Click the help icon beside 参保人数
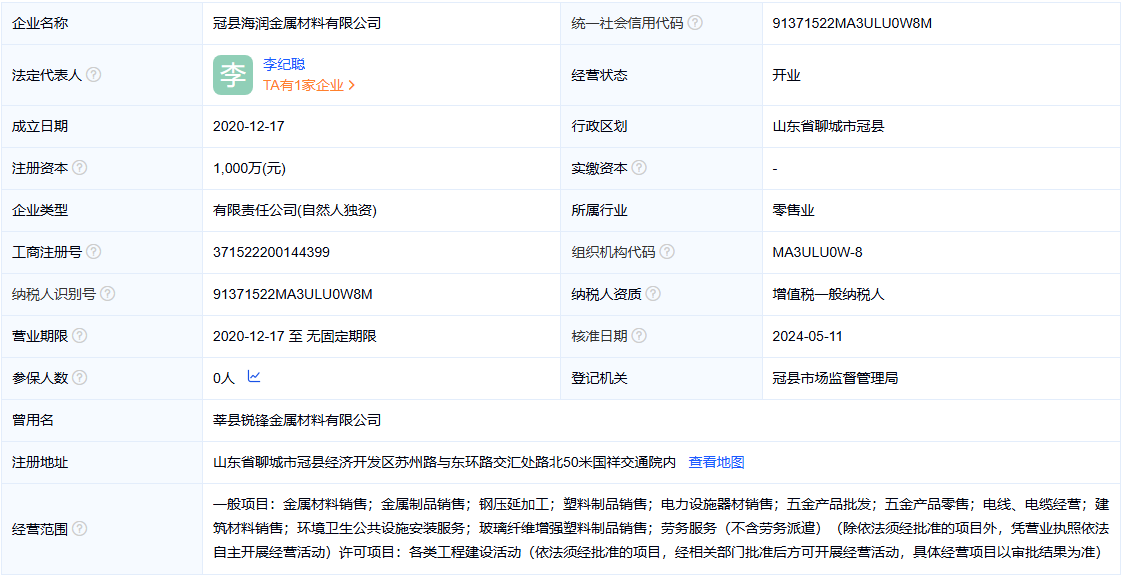This screenshot has height=575, width=1131. point(80,378)
